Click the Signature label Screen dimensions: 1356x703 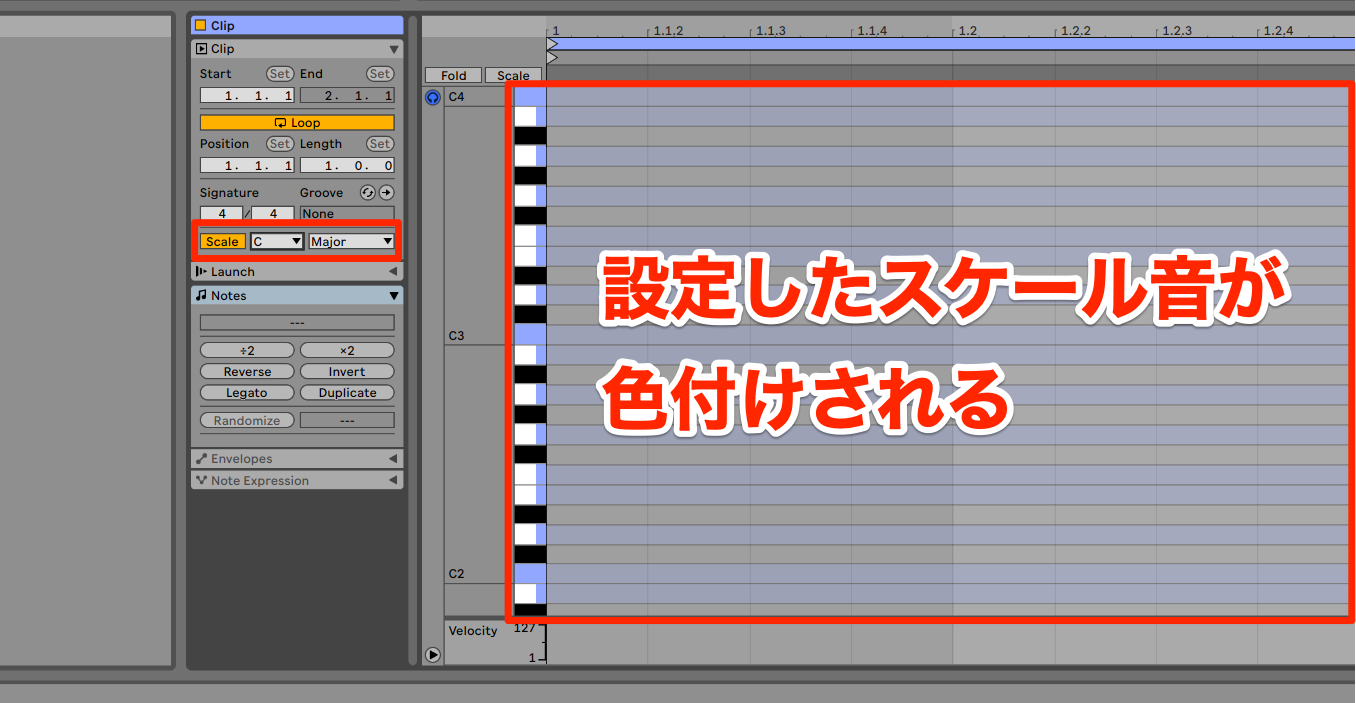[x=229, y=193]
